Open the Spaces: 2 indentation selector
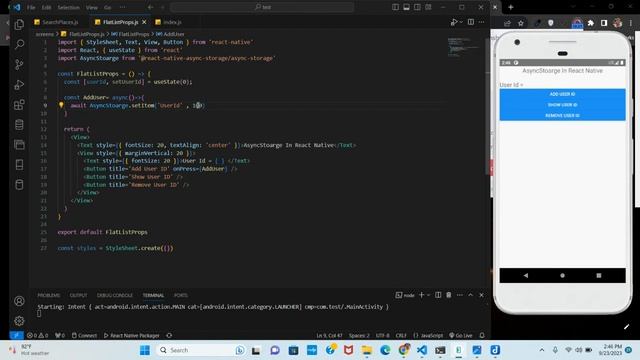 [x=359, y=336]
